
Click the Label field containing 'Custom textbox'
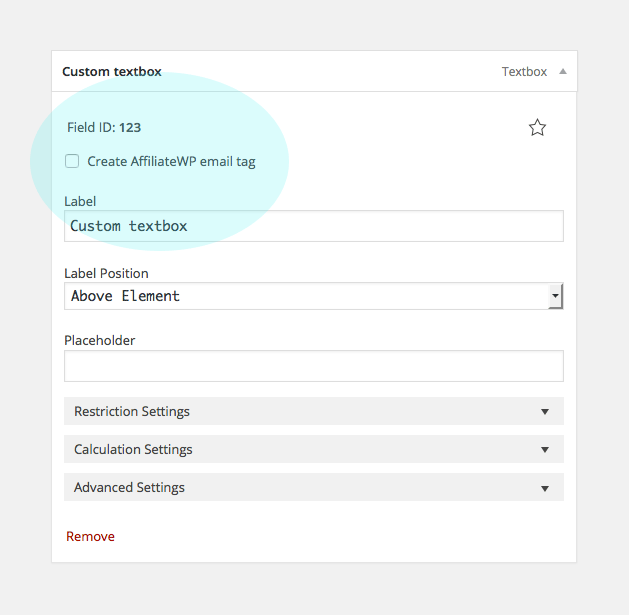(314, 226)
